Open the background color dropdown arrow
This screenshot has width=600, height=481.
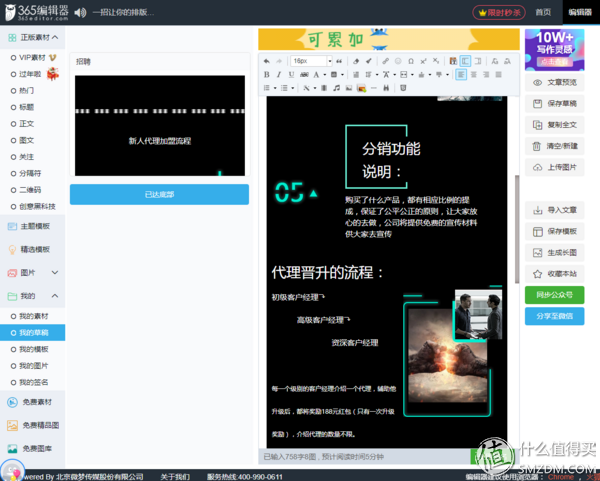coord(342,75)
